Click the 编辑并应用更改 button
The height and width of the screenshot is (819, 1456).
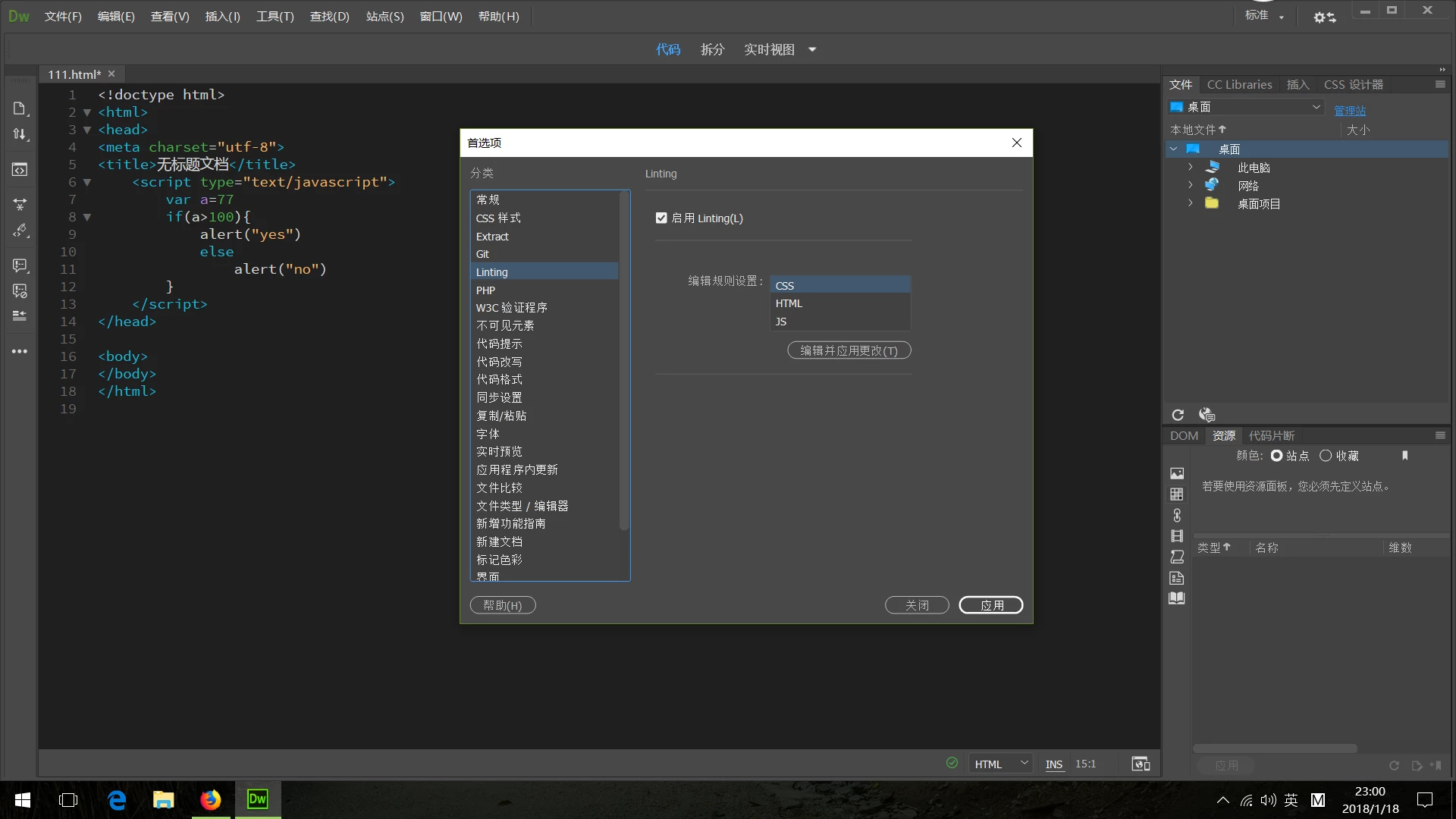click(x=849, y=350)
